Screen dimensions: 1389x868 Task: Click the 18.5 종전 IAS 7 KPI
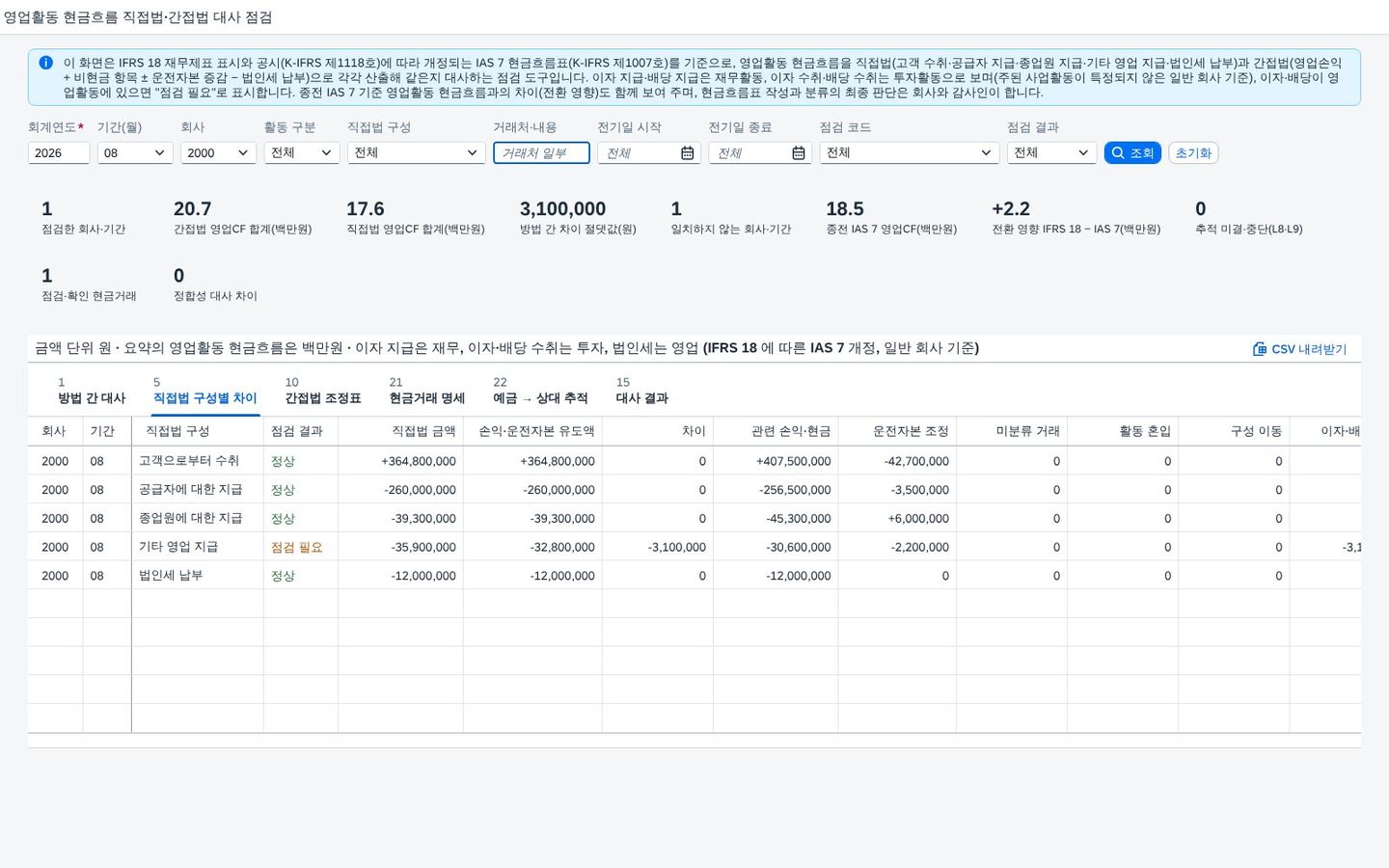click(x=891, y=218)
